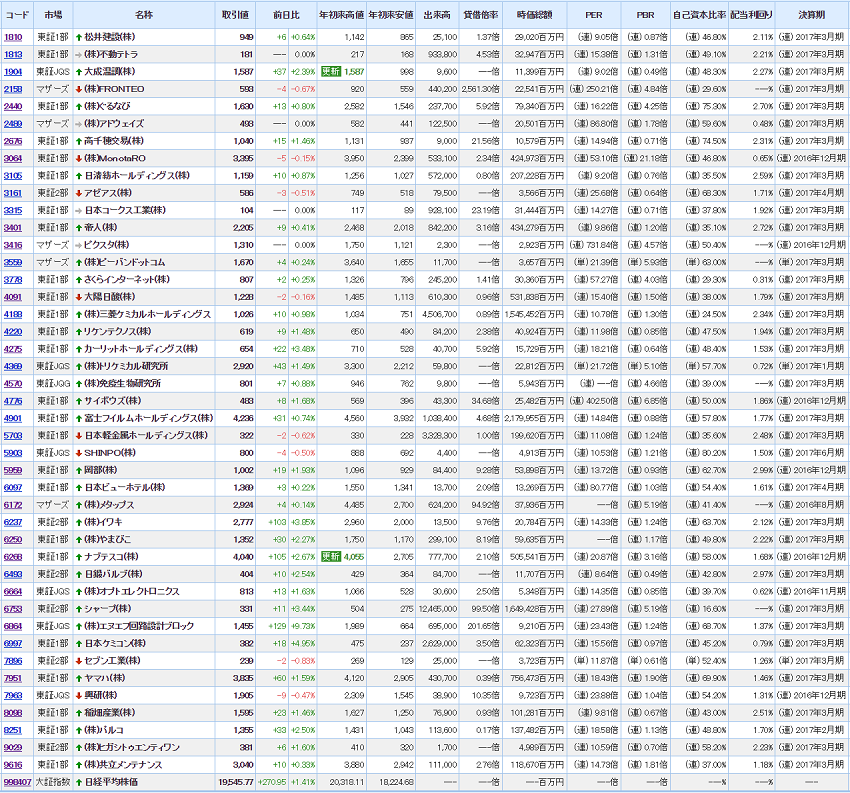Click the up arrow beside シャープ(株)
Image resolution: width=850 pixels, height=793 pixels.
(79, 609)
